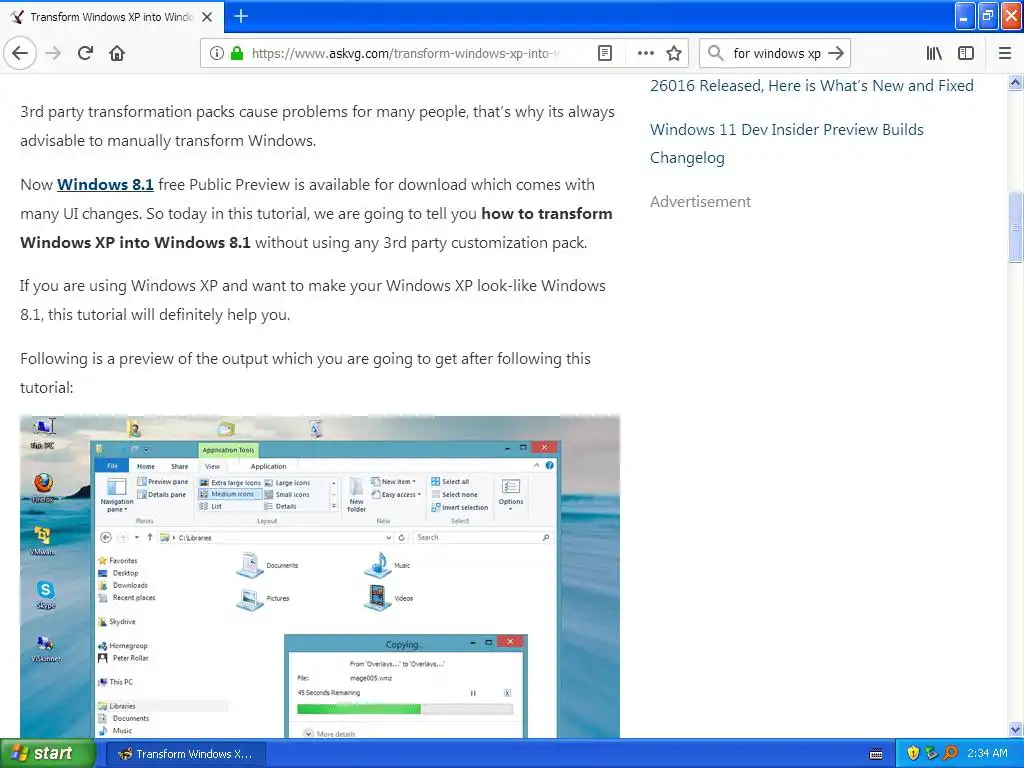Reload the current page

[x=85, y=53]
